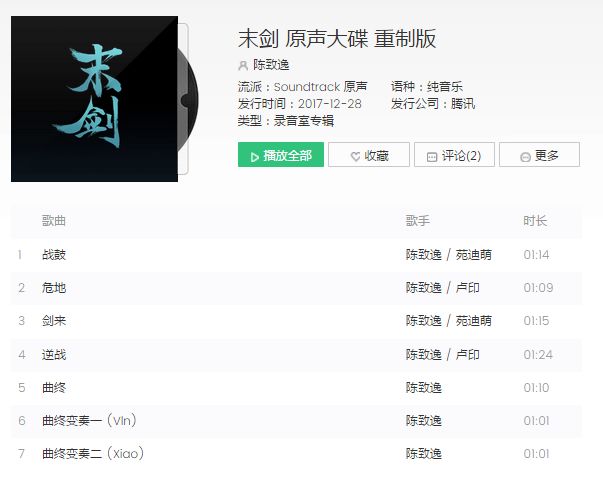Open singer 苑迪萌 on the 战鼓 row
This screenshot has width=603, height=499.
[x=473, y=254]
